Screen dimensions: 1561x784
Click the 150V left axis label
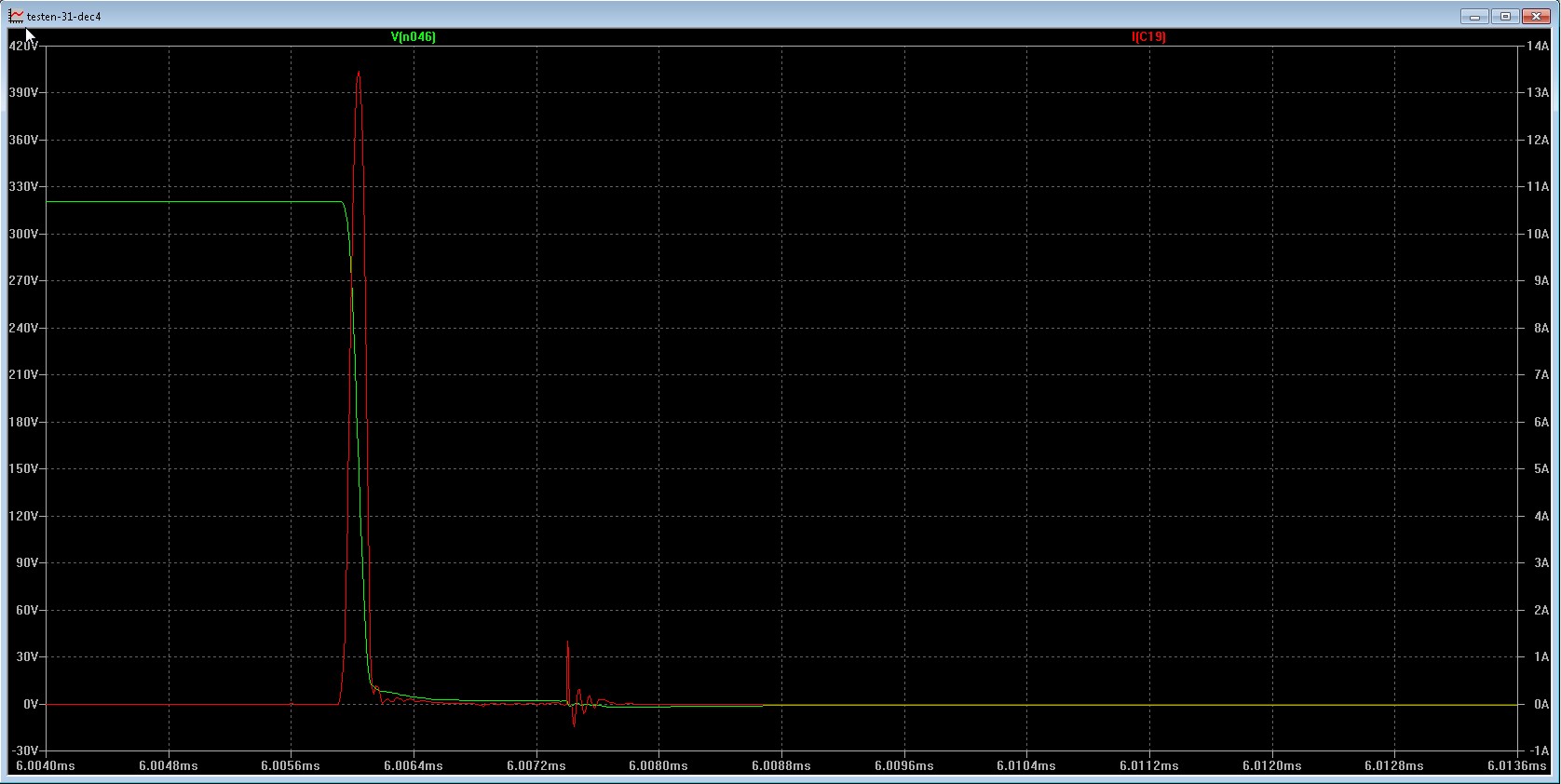click(x=23, y=469)
